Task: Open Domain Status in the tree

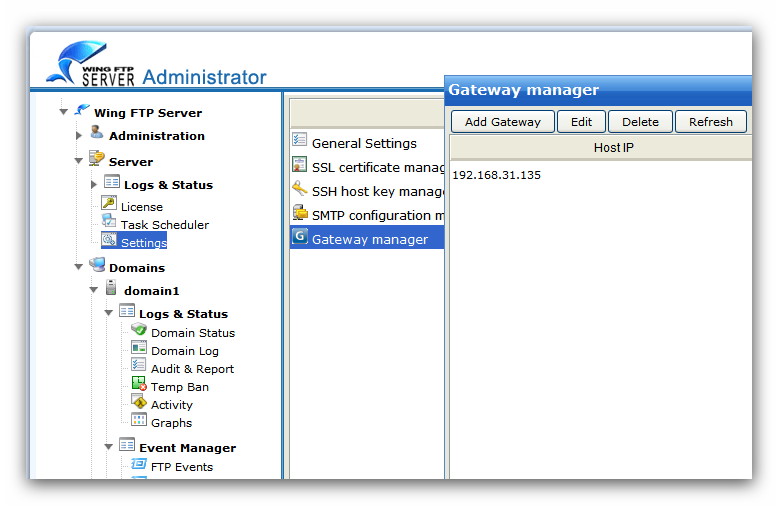Action: (x=193, y=333)
